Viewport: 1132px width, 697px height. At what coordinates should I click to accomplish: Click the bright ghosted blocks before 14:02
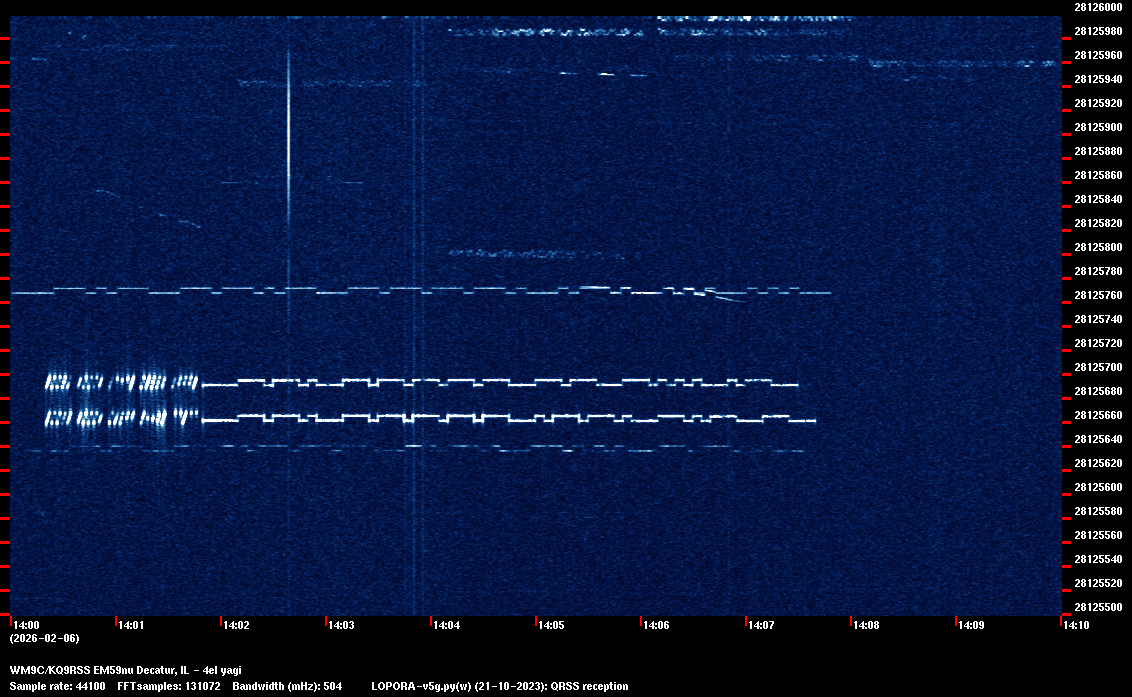click(x=122, y=398)
